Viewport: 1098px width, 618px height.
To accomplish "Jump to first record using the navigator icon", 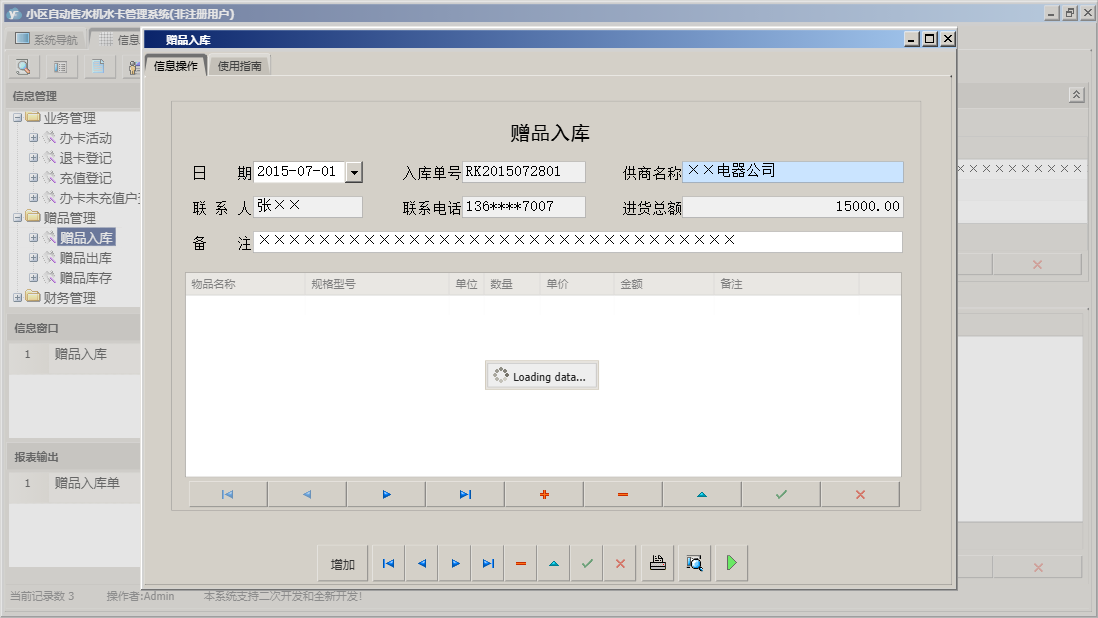I will pyautogui.click(x=227, y=493).
